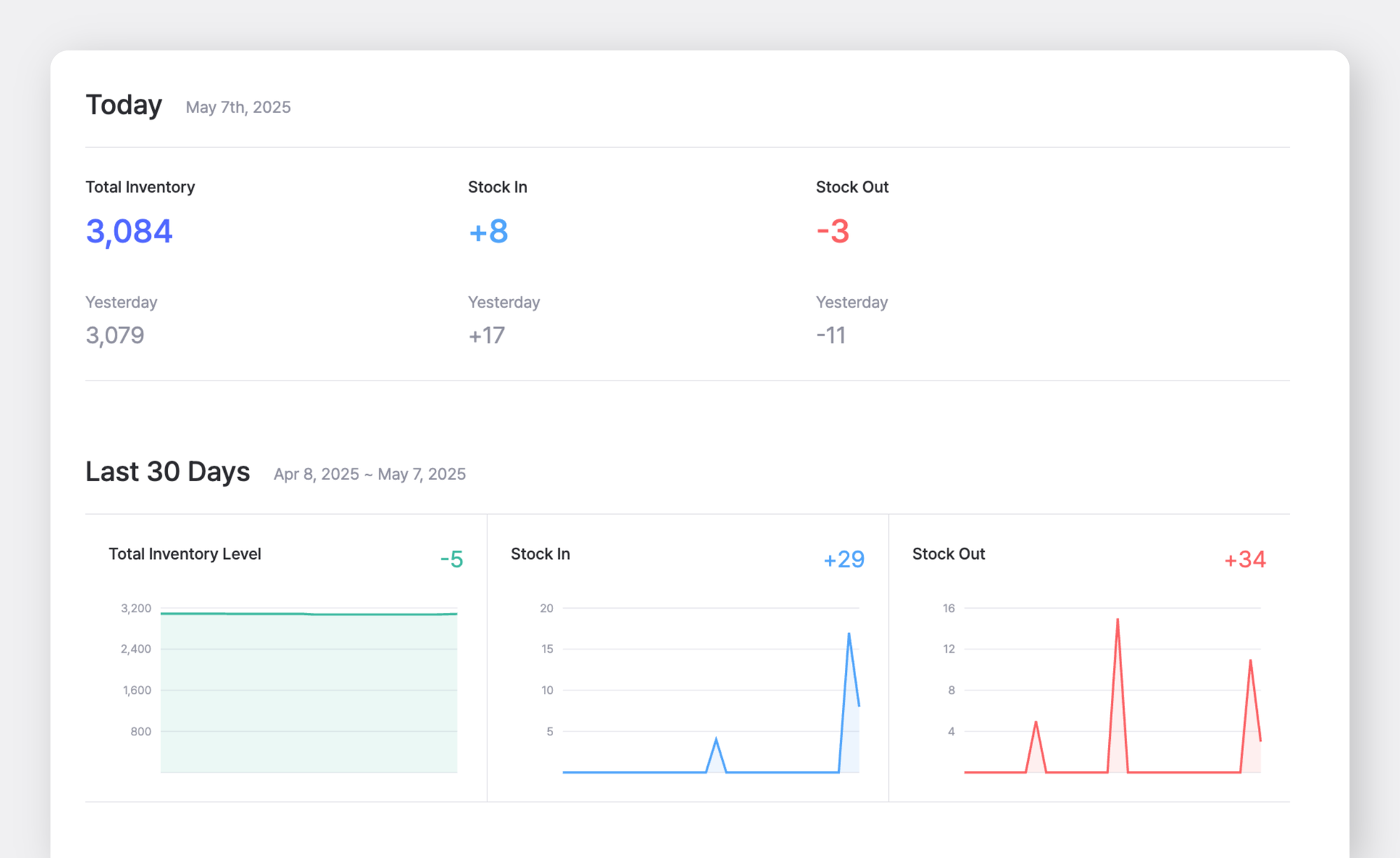1400x858 pixels.
Task: Click the Apr 8 – May 7 date range
Action: [370, 474]
